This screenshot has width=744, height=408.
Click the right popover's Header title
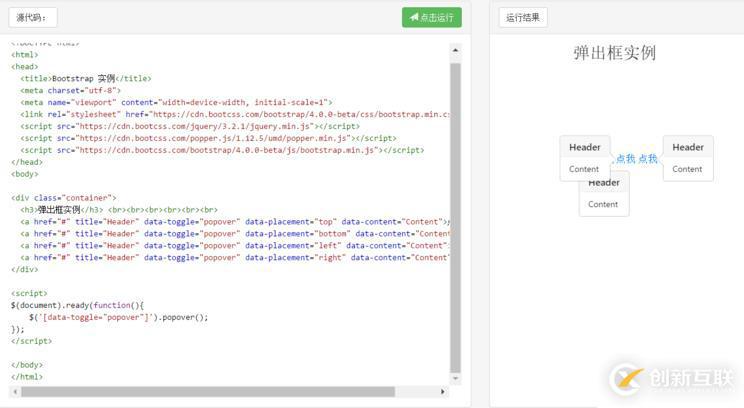pos(688,147)
